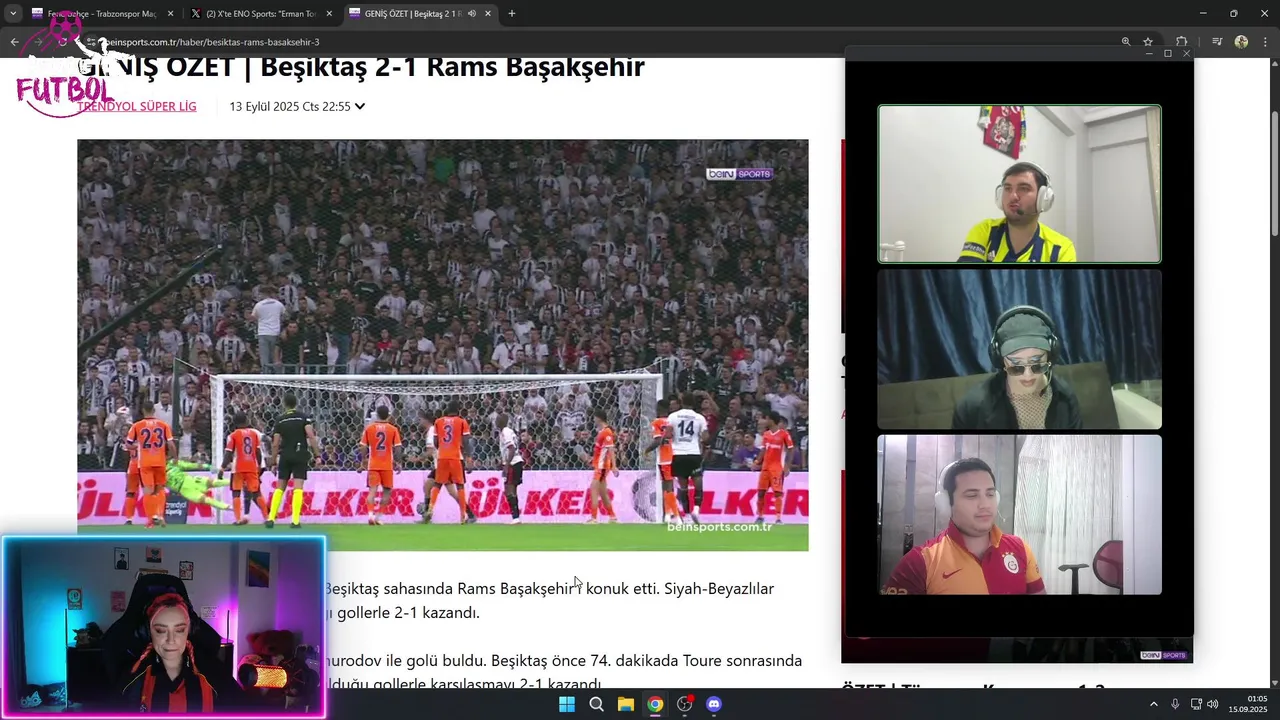Close the Fenerbahçe - Trabzonspor tab

[x=170, y=14]
